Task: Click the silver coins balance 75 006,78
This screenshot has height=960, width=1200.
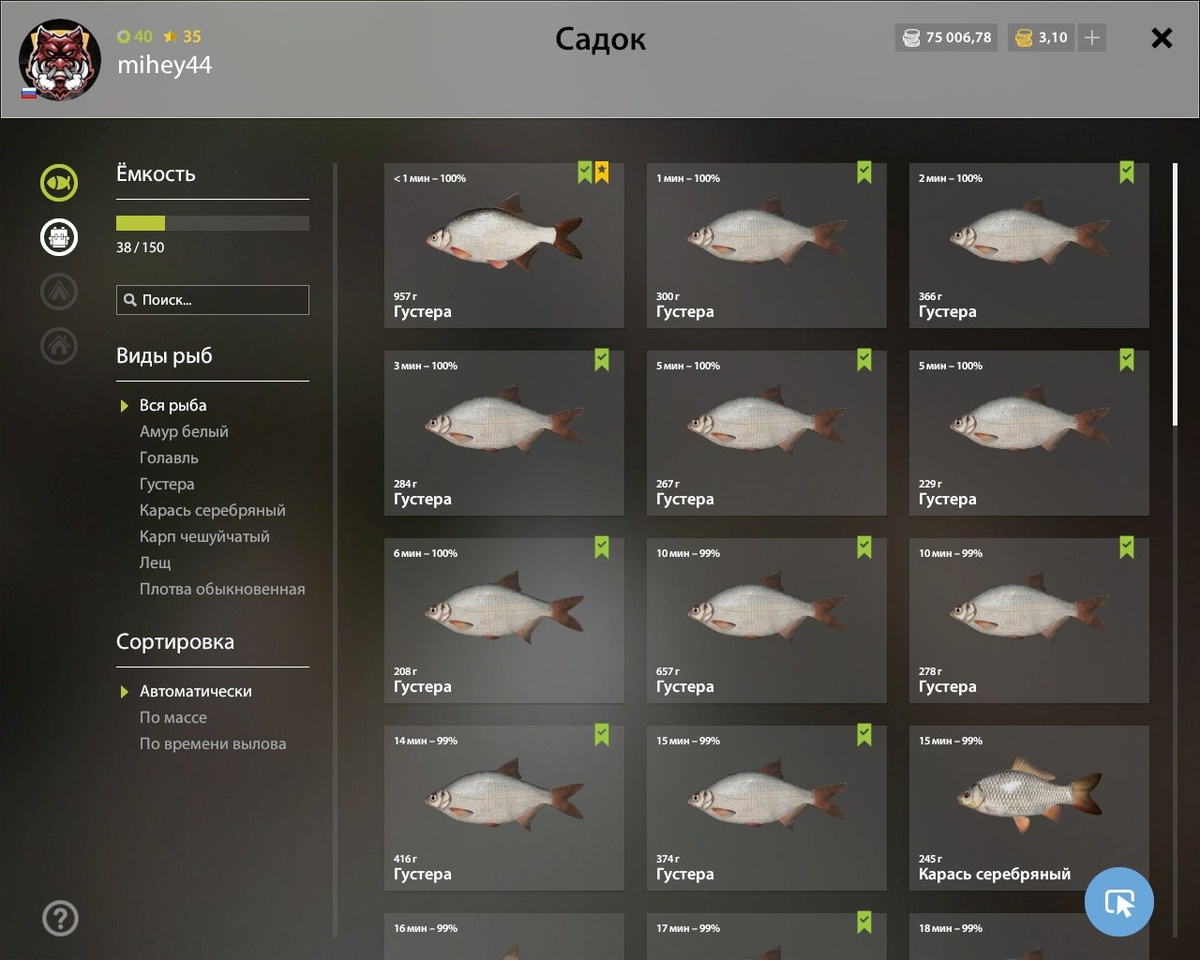Action: (x=946, y=38)
